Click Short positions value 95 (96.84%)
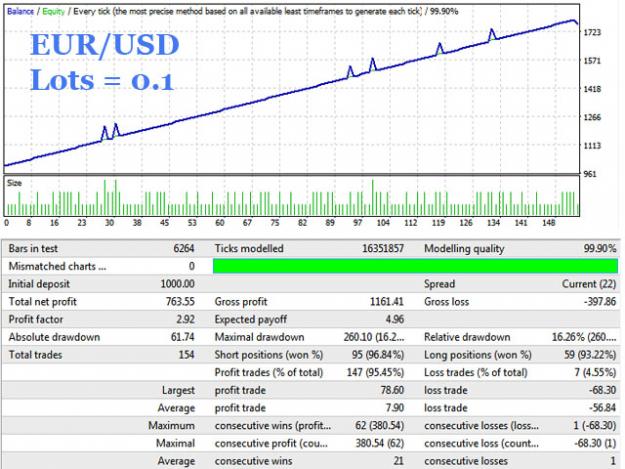The image size is (625, 469). 378,355
